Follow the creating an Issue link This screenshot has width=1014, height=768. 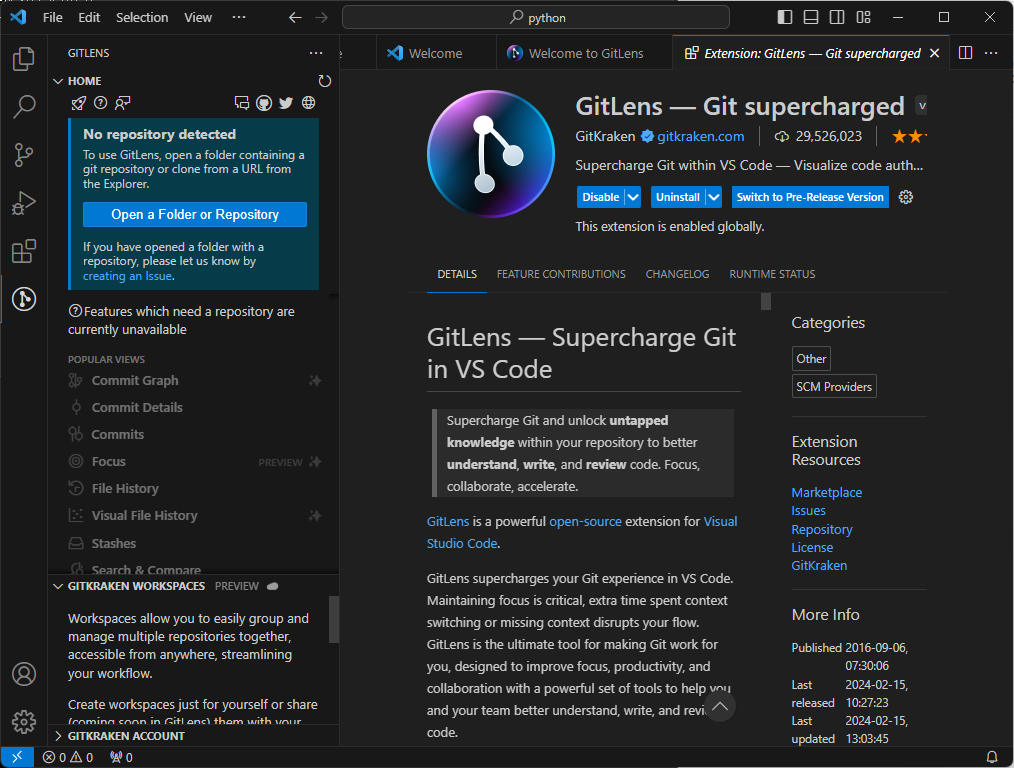pyautogui.click(x=127, y=276)
